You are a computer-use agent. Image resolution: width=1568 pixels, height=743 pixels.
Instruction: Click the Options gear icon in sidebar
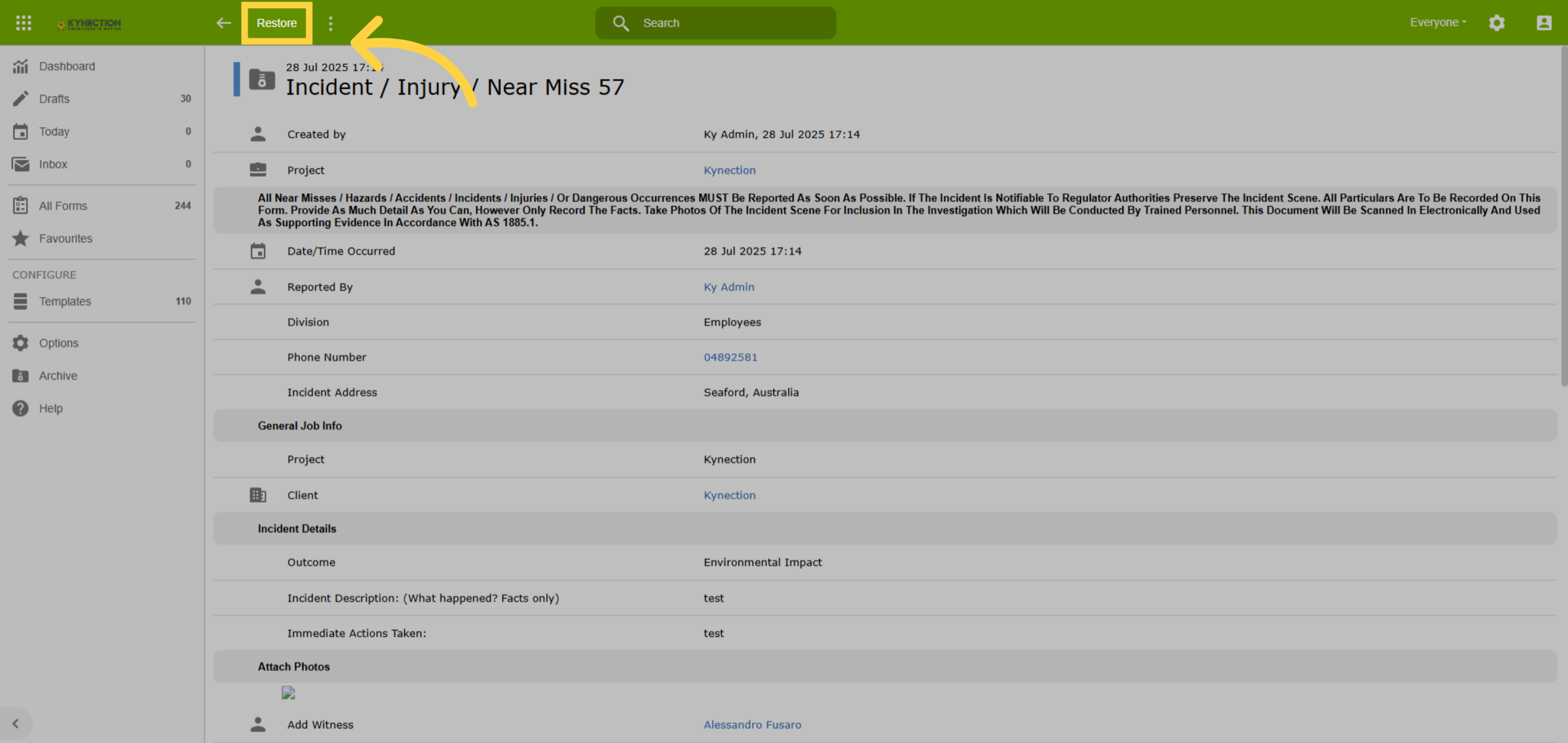21,343
